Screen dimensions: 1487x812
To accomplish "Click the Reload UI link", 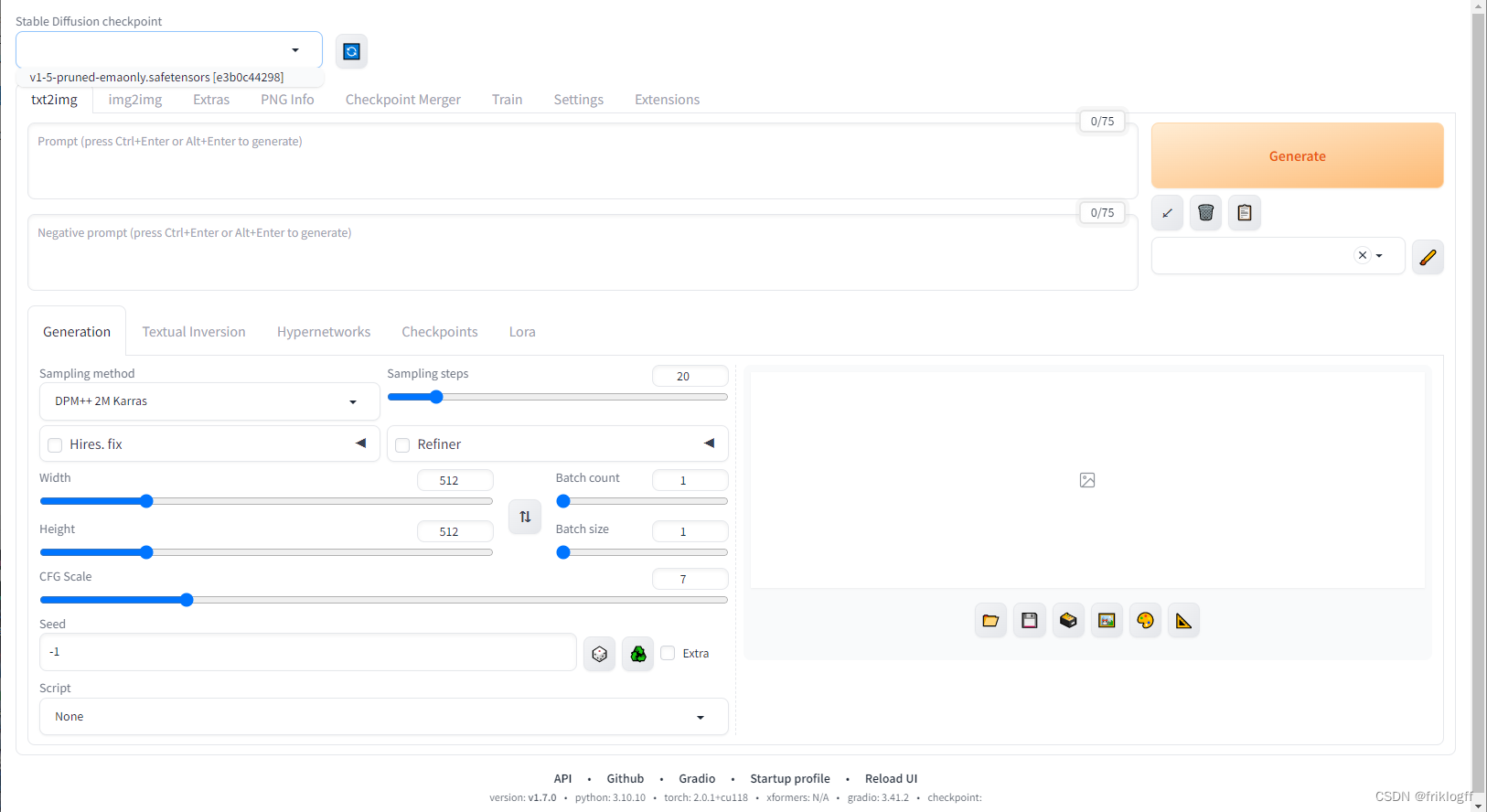I will 891,779.
